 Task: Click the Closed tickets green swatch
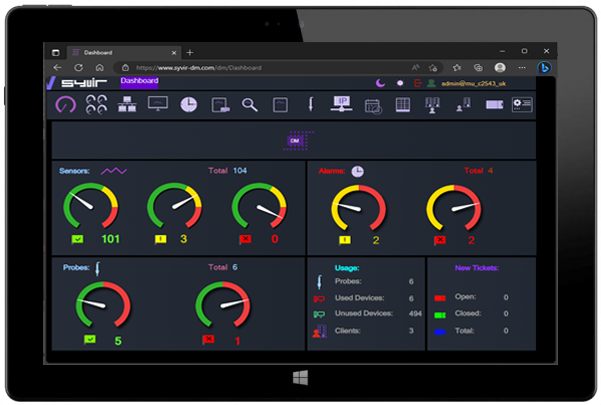[440, 315]
